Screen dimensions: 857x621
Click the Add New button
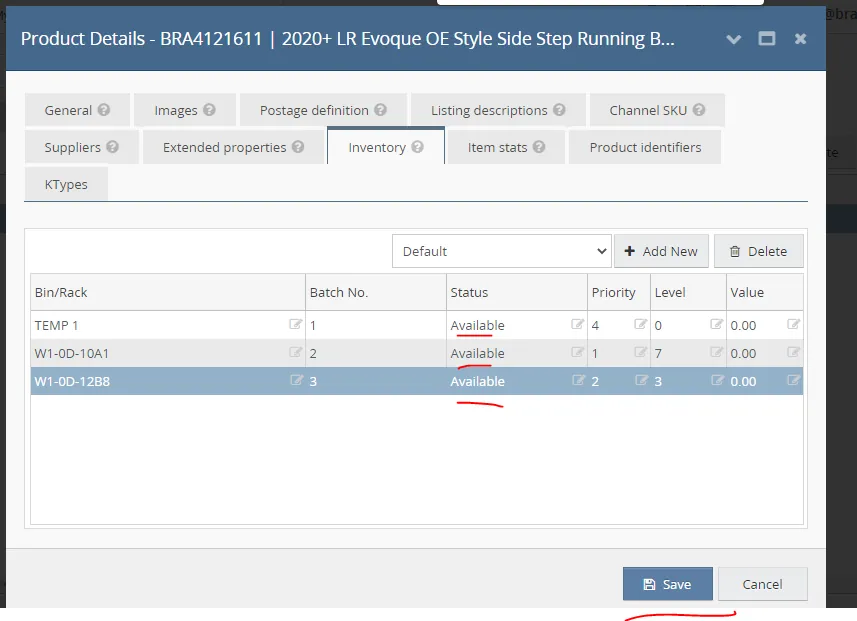661,251
